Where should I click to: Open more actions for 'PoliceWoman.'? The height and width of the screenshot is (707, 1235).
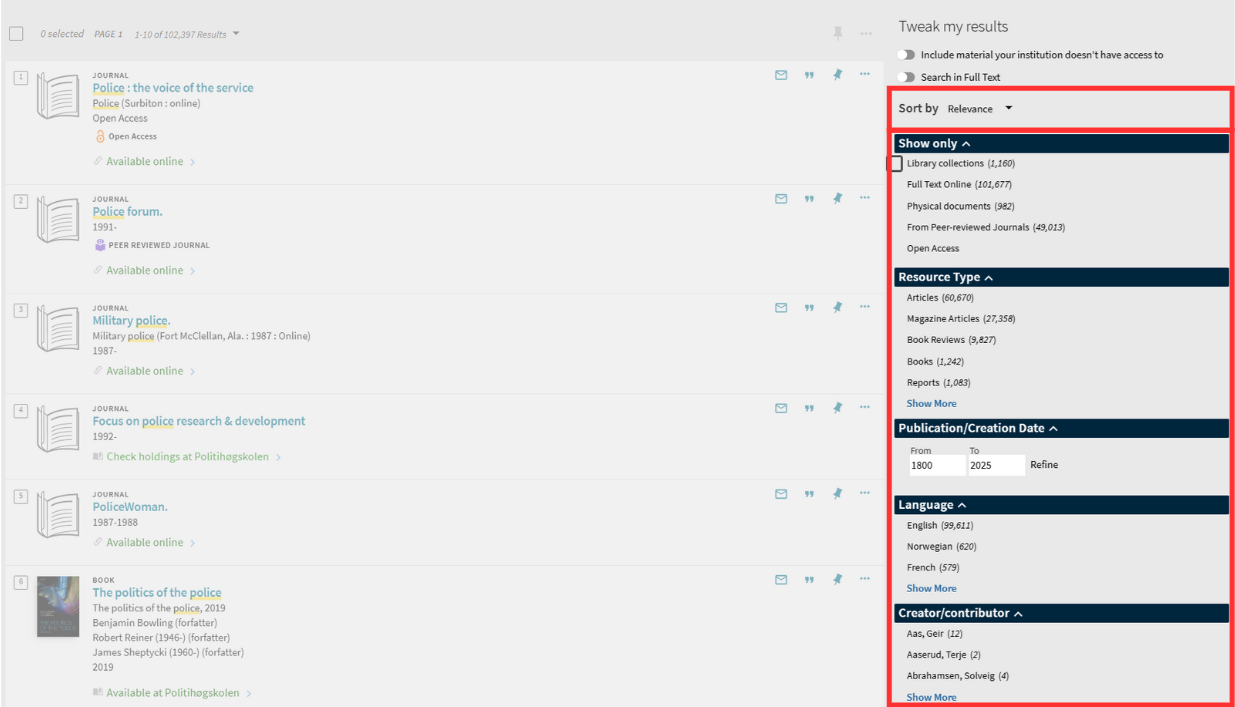pos(865,492)
